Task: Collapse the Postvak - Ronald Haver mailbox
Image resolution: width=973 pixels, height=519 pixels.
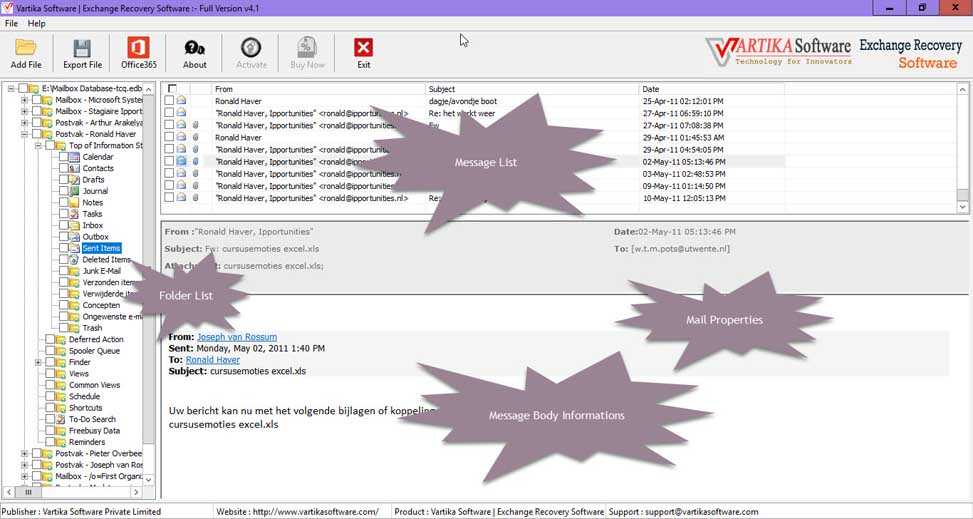Action: pyautogui.click(x=25, y=134)
